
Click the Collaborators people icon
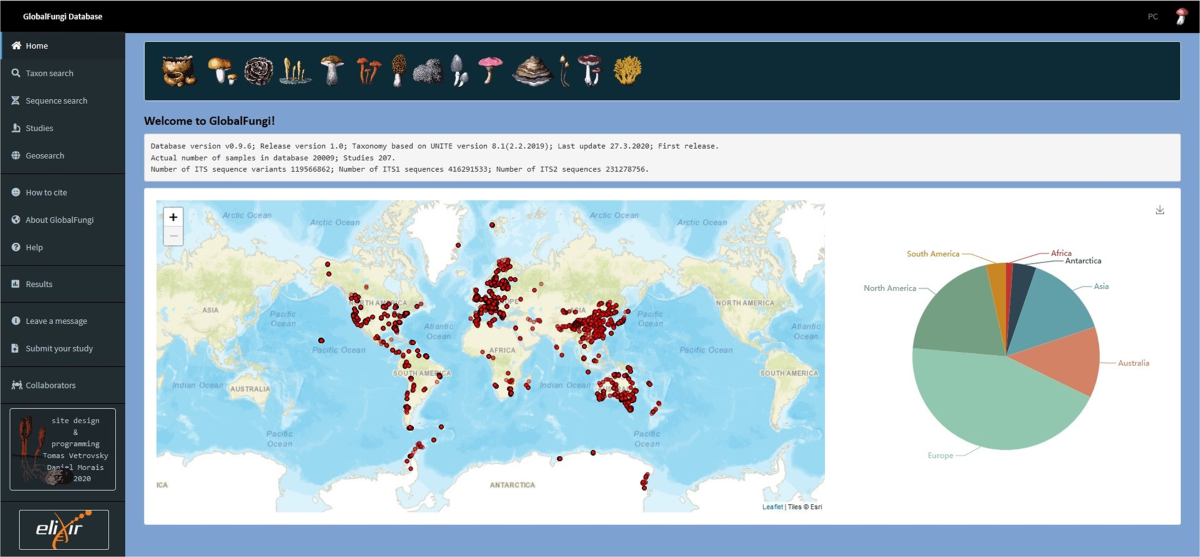click(x=16, y=385)
